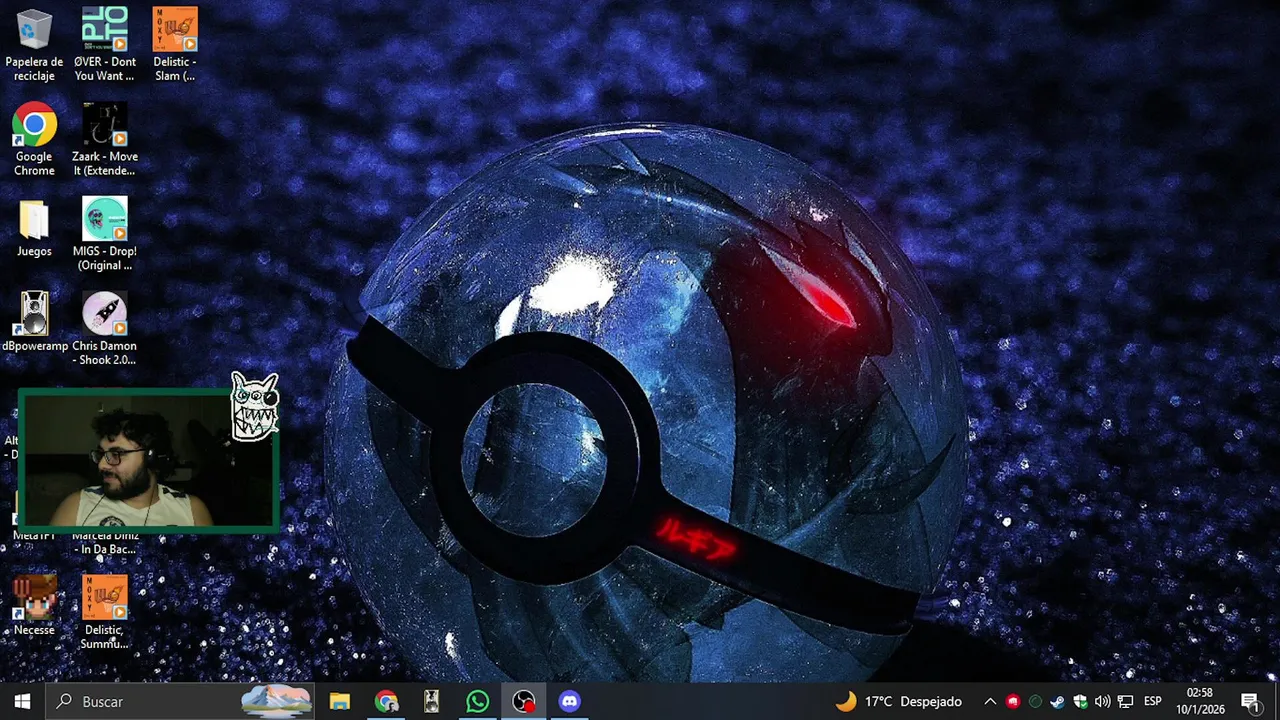
Task: Select the Chris Damon - Shook 2.0 file
Action: pyautogui.click(x=104, y=328)
